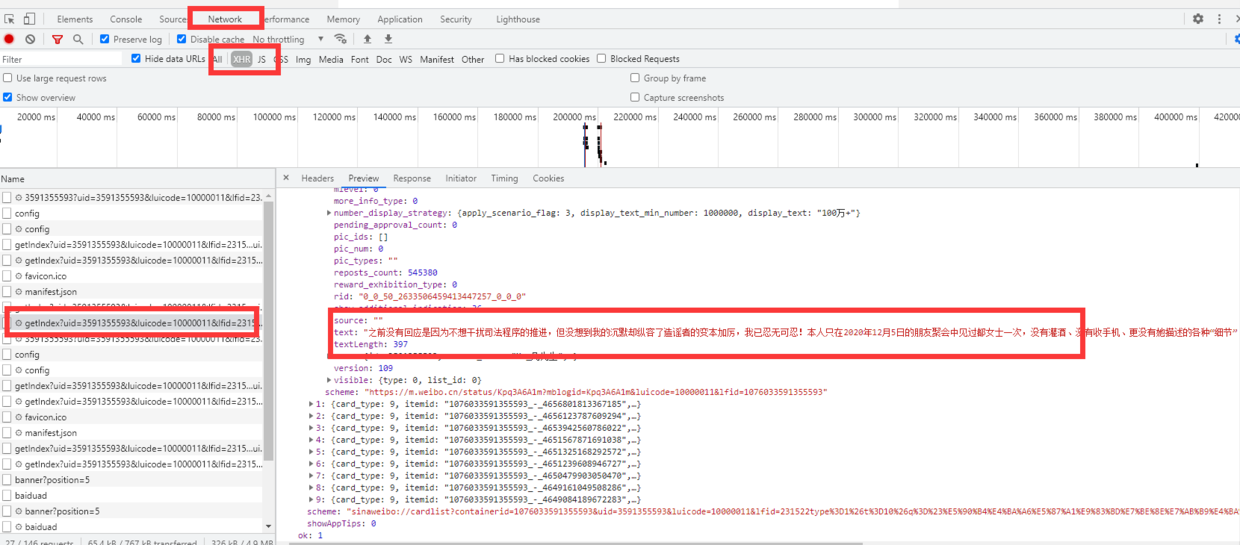Open the Response tab of request

[x=412, y=178]
